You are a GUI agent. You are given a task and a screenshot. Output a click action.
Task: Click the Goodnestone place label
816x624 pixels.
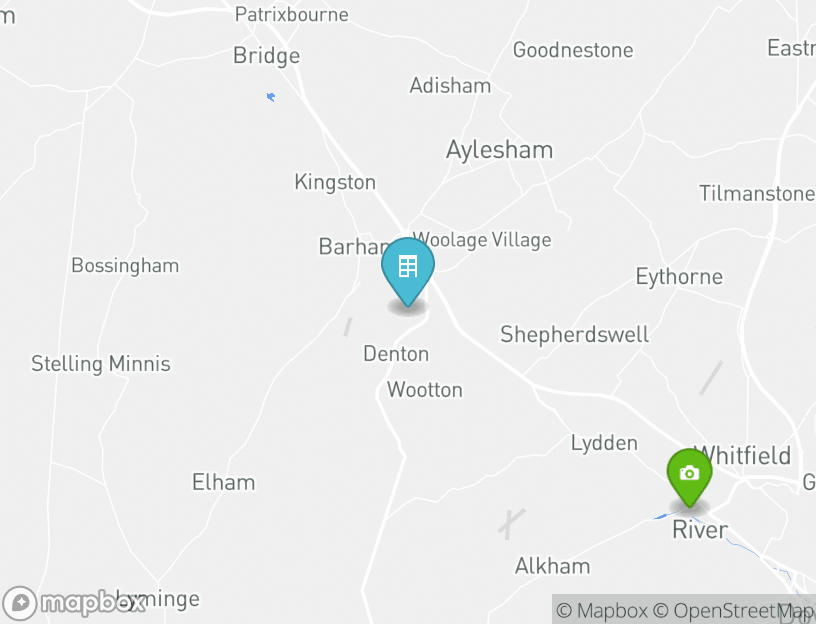point(573,50)
